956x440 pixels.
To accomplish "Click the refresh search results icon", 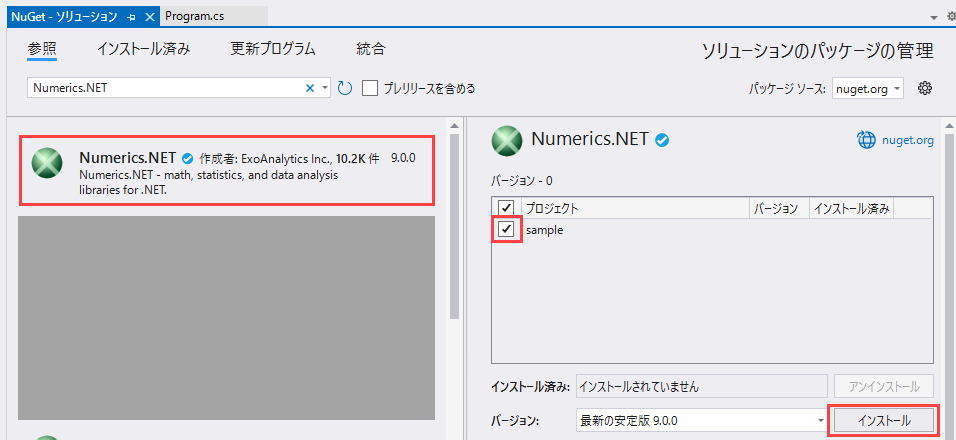I will pos(345,88).
